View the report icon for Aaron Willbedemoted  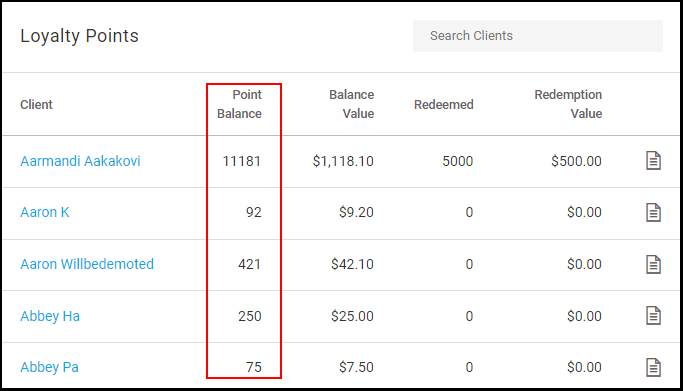coord(653,264)
